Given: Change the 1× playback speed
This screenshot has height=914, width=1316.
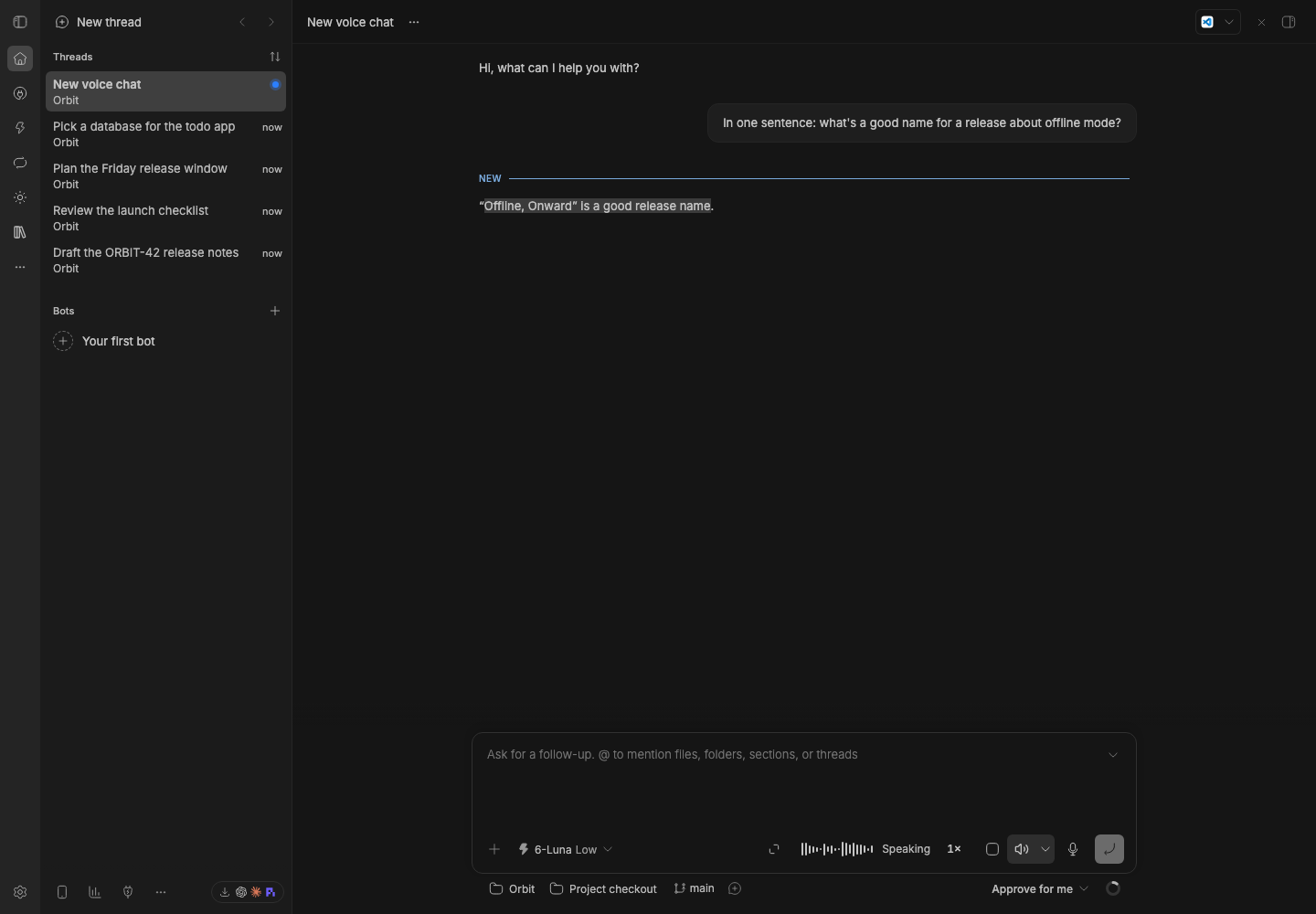Looking at the screenshot, I should (954, 849).
